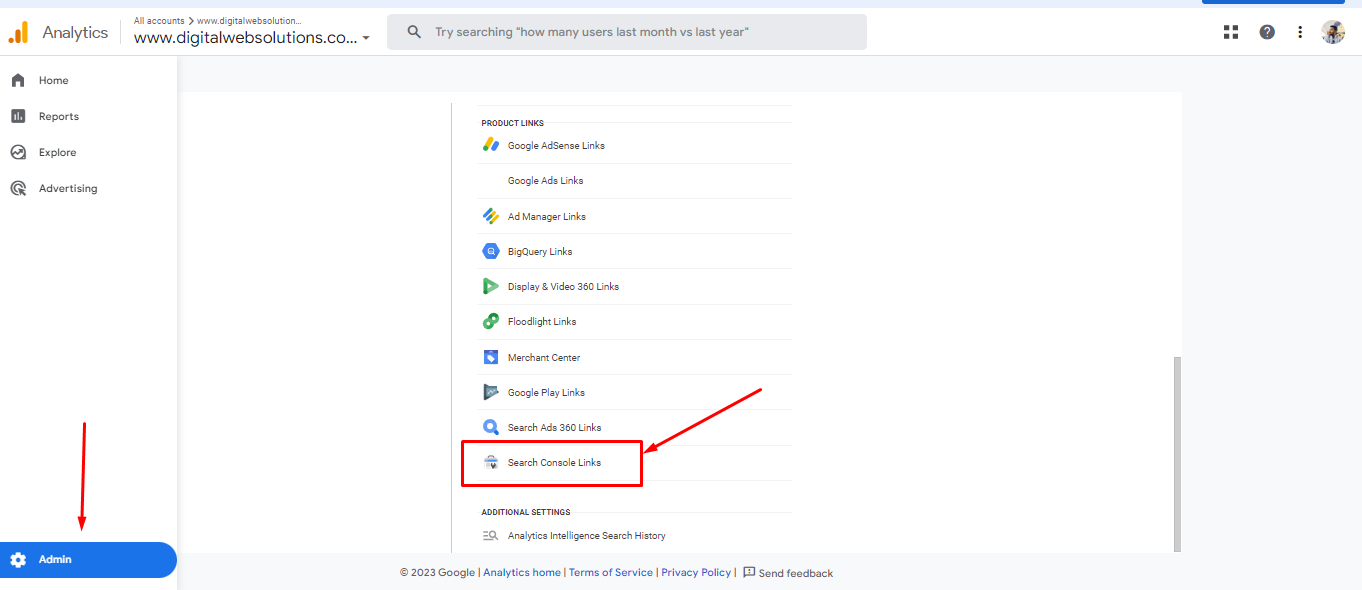
Task: Click the Analytics search input field
Action: pyautogui.click(x=627, y=32)
